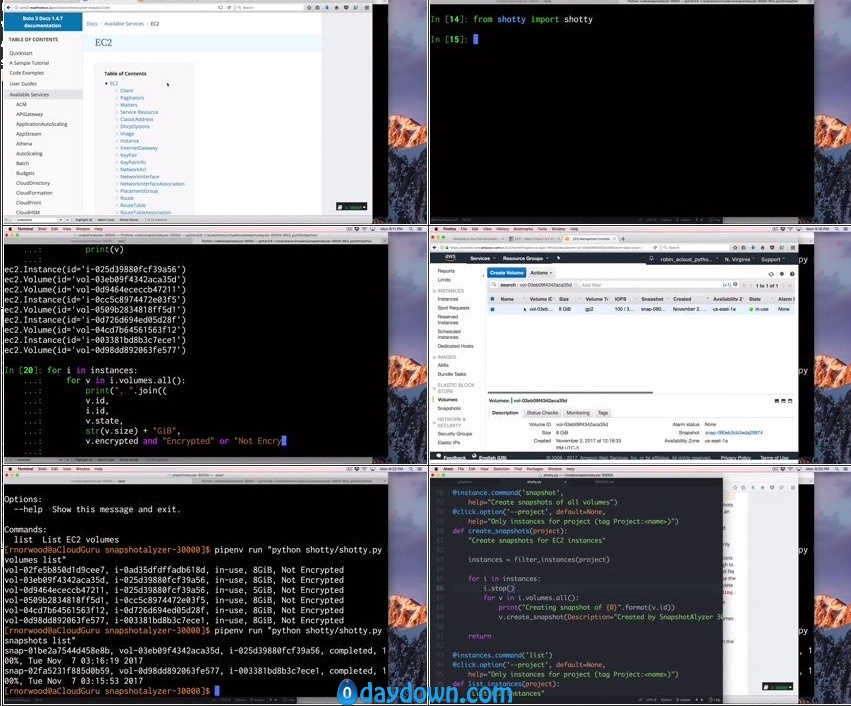Open the AWS Support dropdown
Image resolution: width=851 pixels, height=706 pixels.
coord(773,259)
